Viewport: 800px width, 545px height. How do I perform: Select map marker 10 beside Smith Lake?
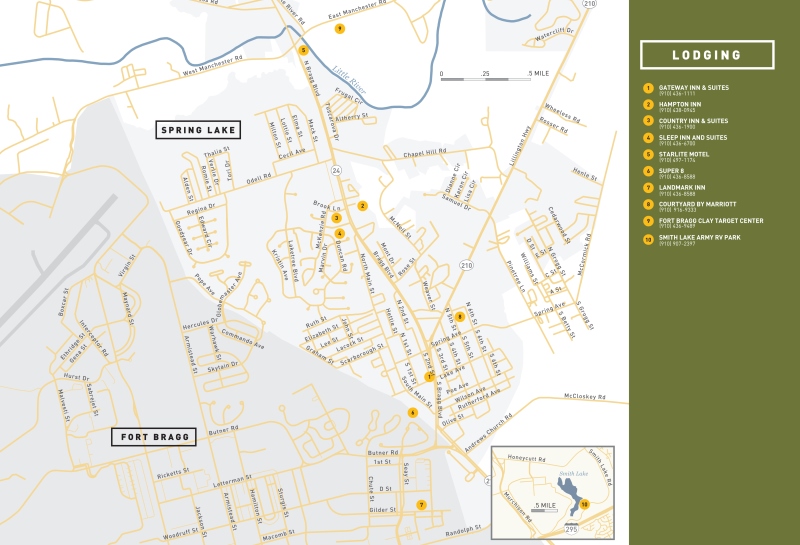pyautogui.click(x=585, y=504)
